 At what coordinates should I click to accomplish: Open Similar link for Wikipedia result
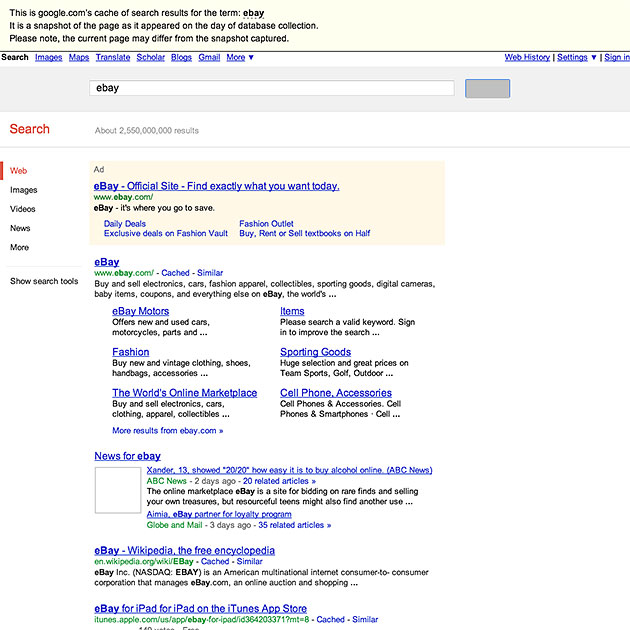pyautogui.click(x=250, y=561)
